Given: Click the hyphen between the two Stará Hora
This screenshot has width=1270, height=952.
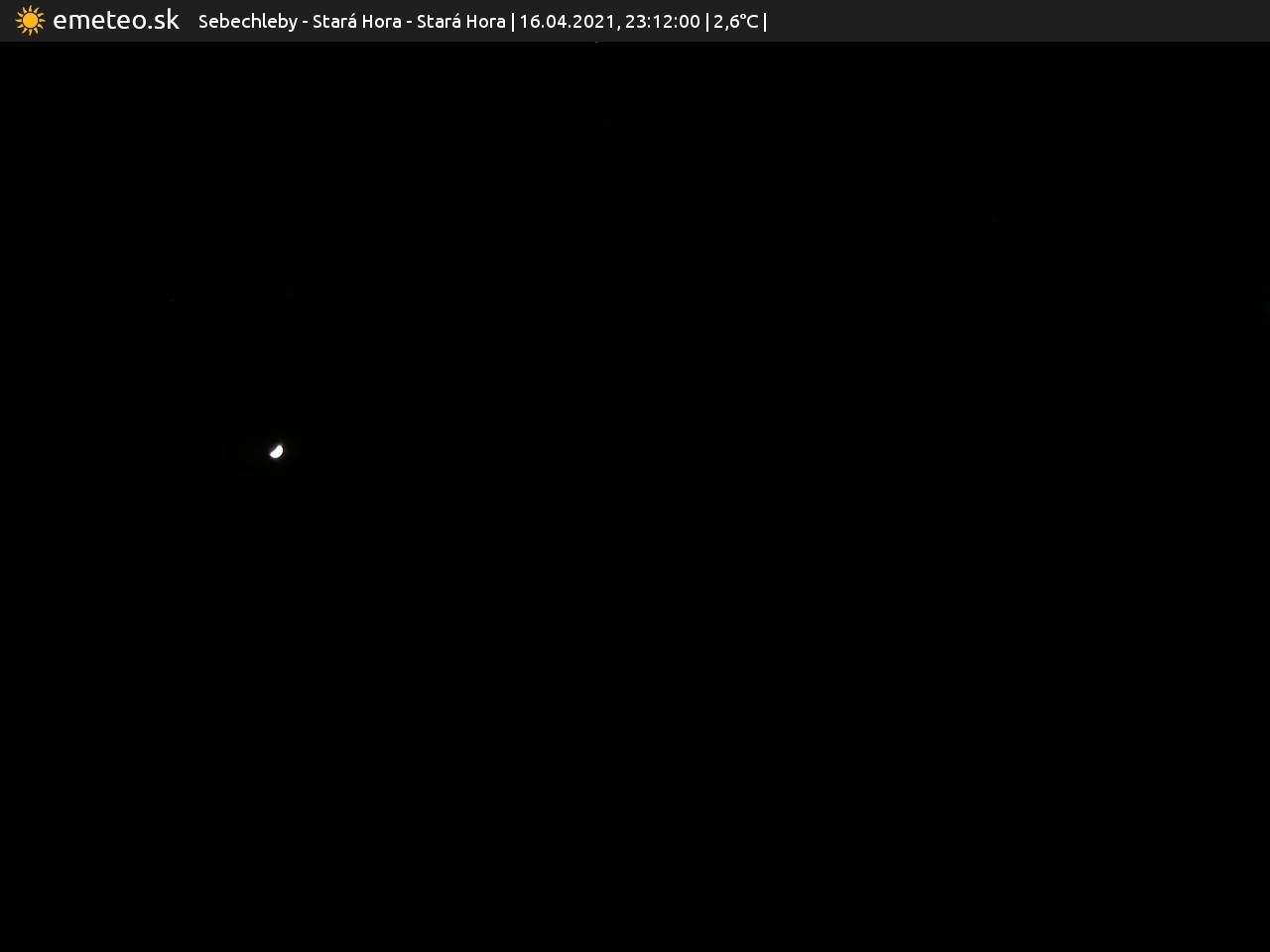Looking at the screenshot, I should coord(409,23).
